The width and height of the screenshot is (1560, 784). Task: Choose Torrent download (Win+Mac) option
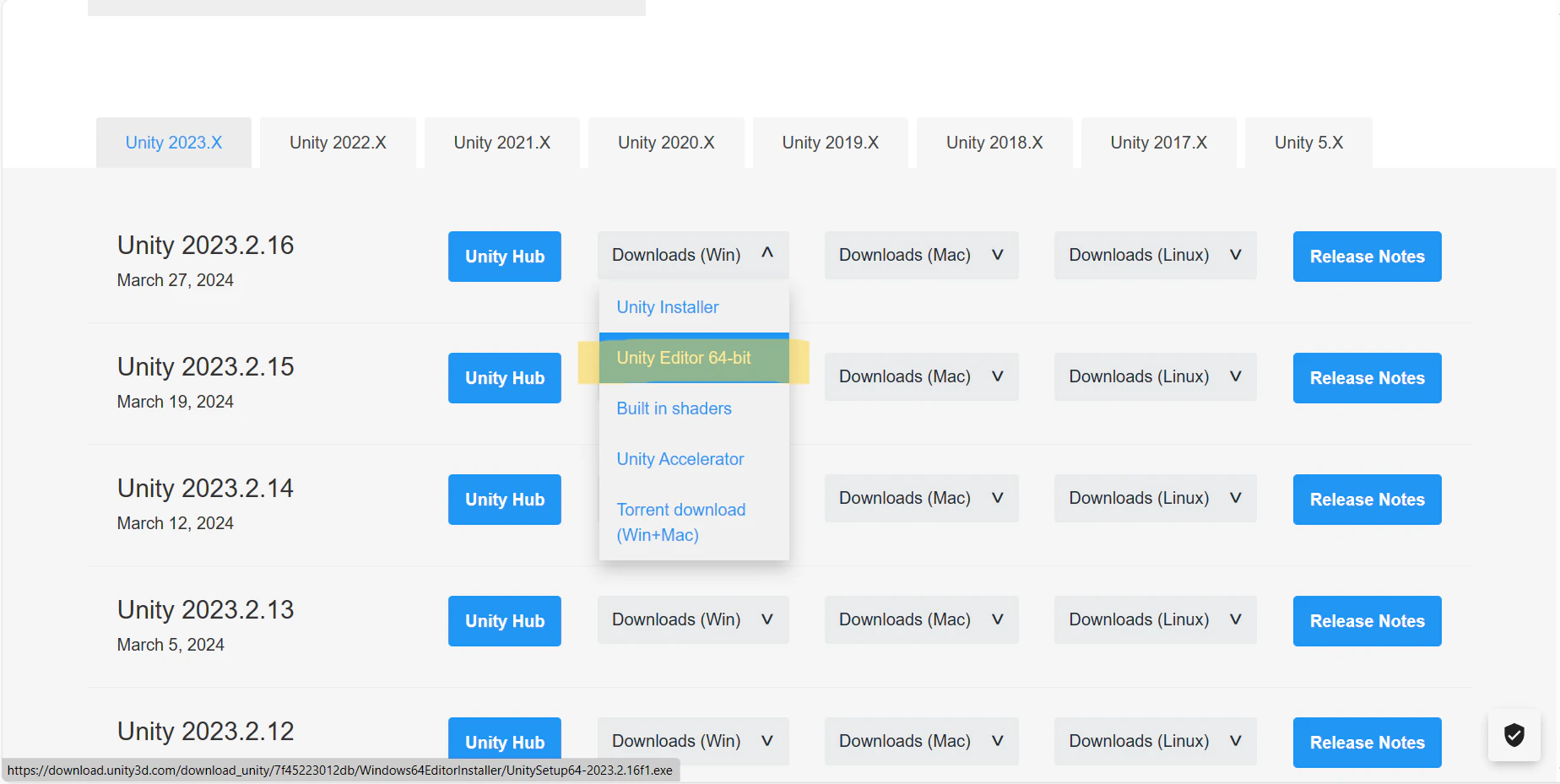694,522
